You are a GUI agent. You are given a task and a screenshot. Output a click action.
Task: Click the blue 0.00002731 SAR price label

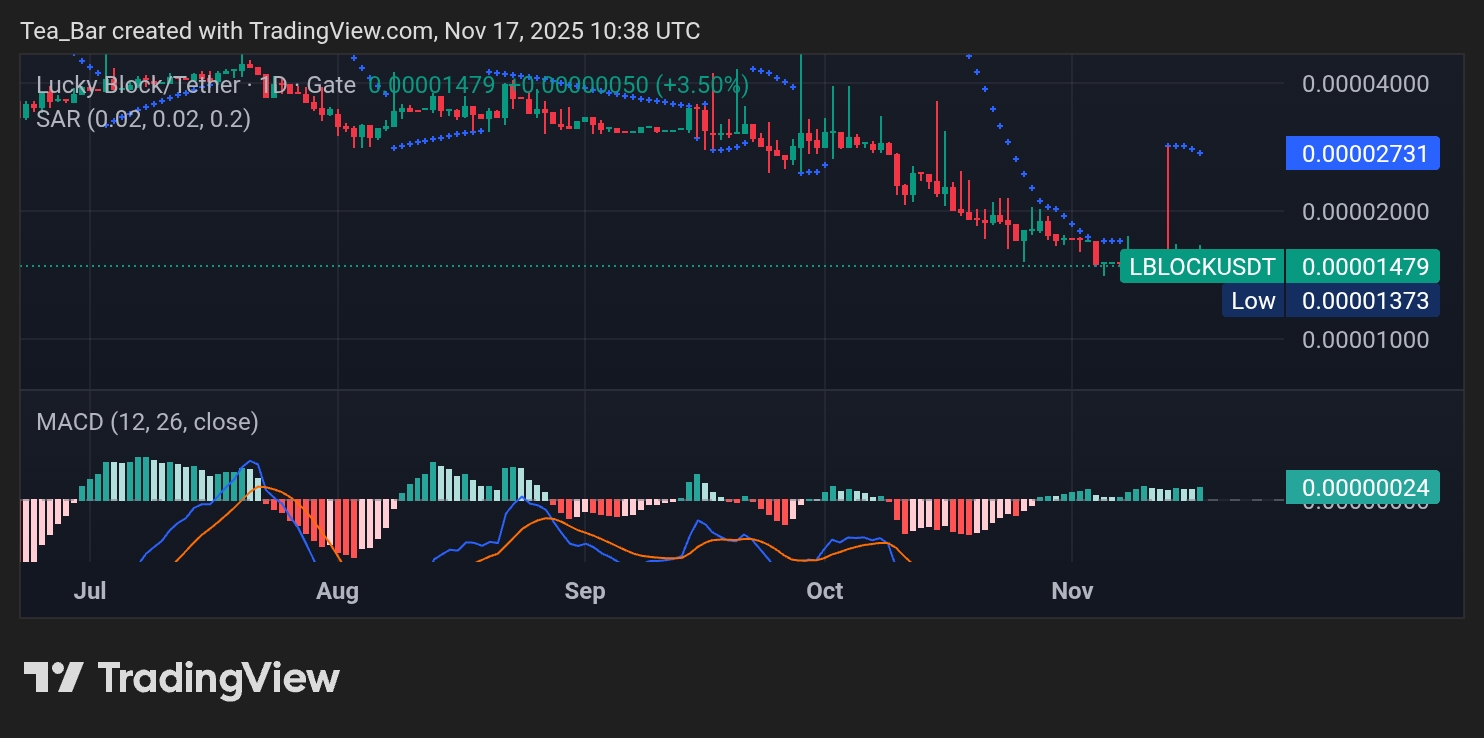1362,153
